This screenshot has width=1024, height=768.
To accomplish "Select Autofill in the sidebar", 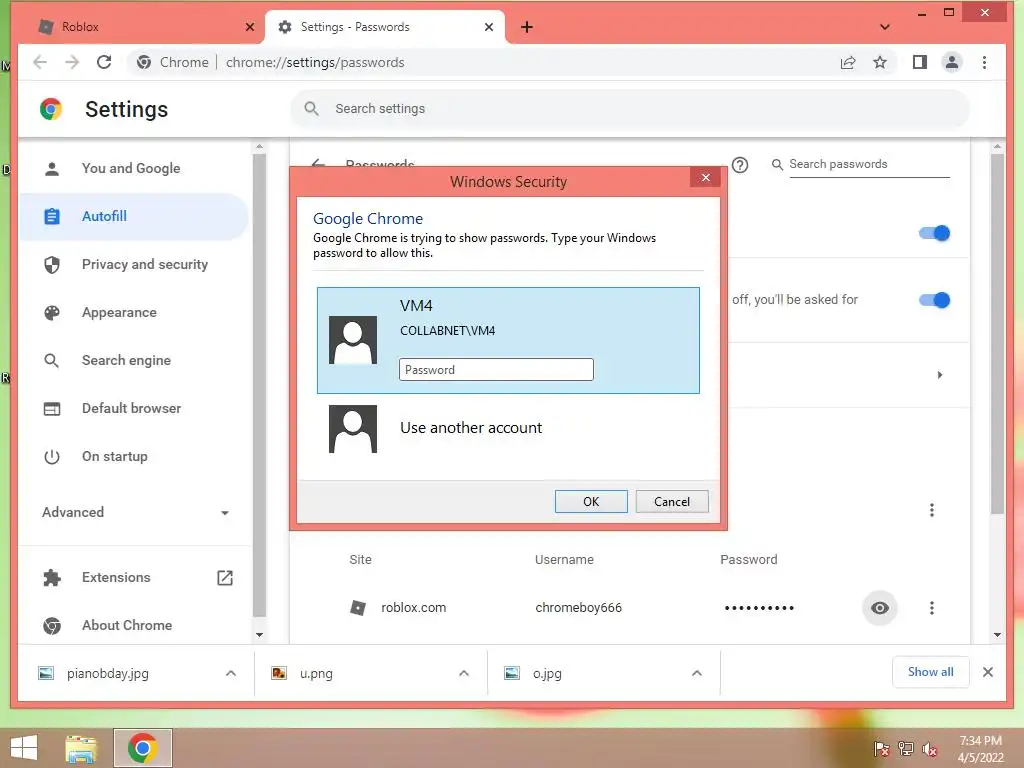I will click(134, 216).
